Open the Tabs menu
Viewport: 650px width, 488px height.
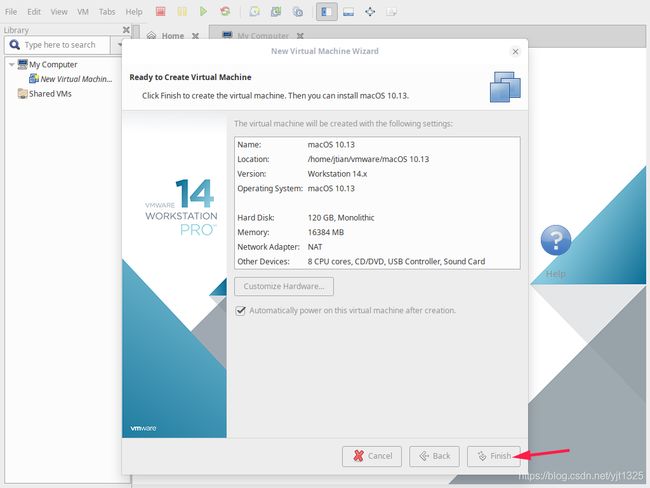tap(107, 12)
